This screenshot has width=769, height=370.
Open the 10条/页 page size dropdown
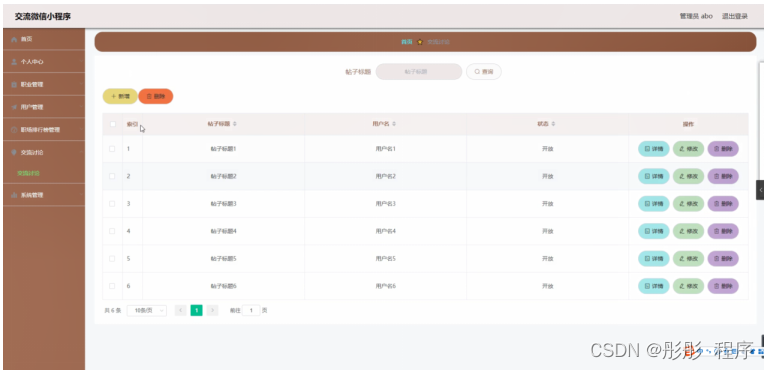point(147,310)
